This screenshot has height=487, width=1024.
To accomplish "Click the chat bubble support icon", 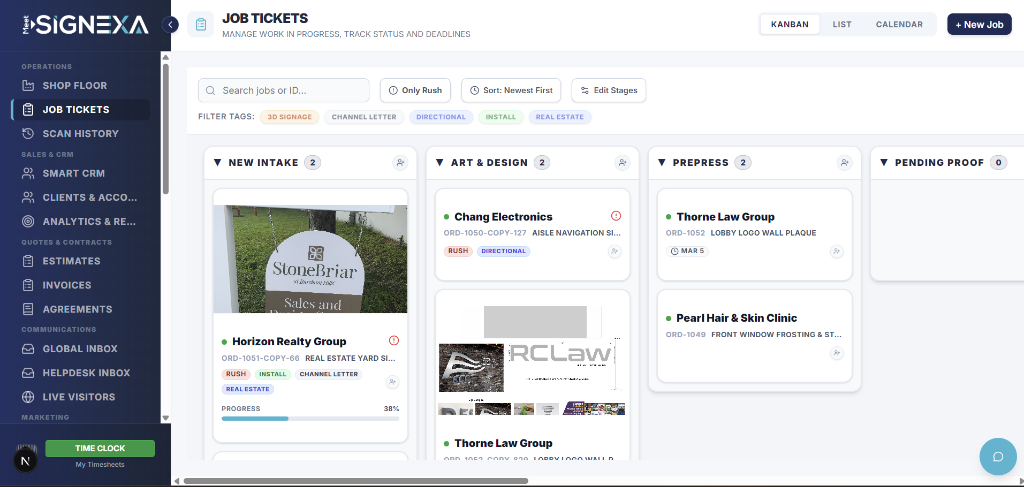I will [997, 457].
